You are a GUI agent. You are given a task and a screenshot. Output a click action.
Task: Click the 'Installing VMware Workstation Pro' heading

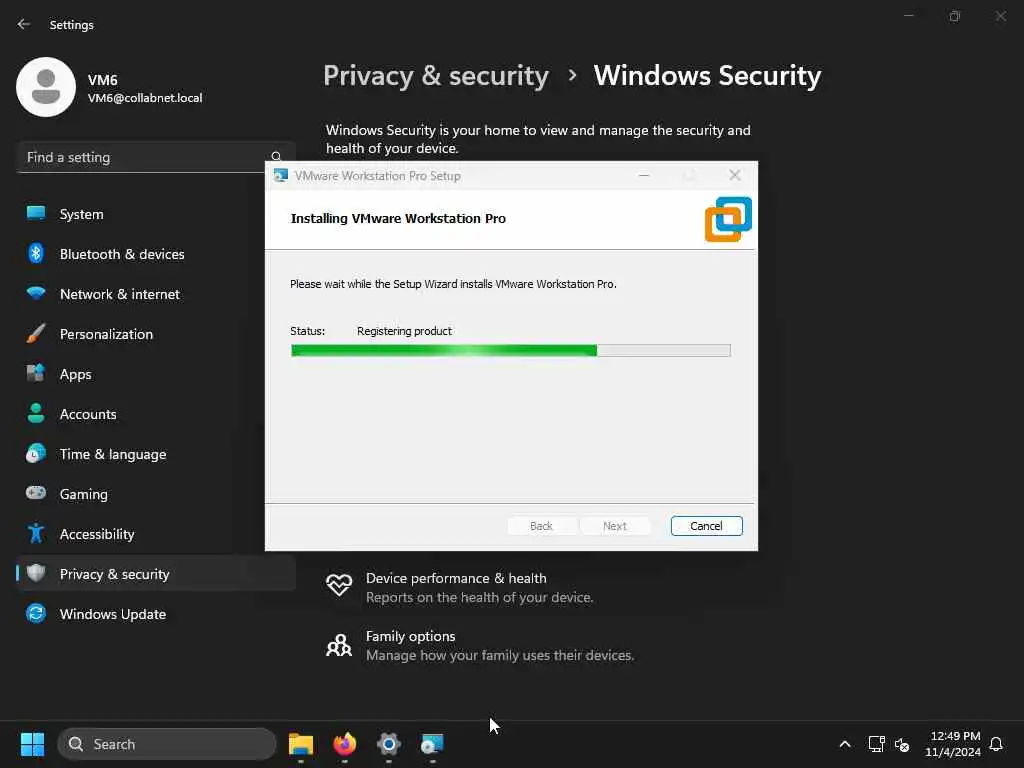pos(398,218)
